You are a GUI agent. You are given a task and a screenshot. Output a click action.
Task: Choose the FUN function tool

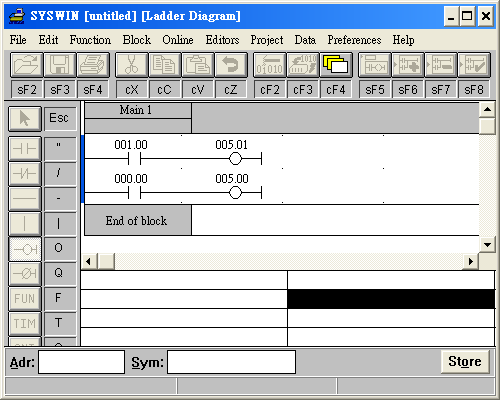25,298
